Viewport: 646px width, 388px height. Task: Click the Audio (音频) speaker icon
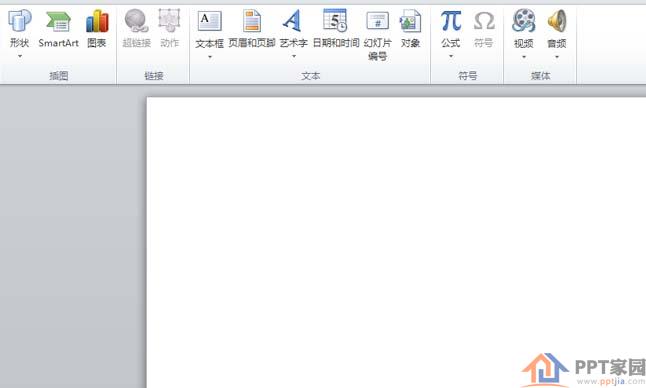click(x=557, y=21)
